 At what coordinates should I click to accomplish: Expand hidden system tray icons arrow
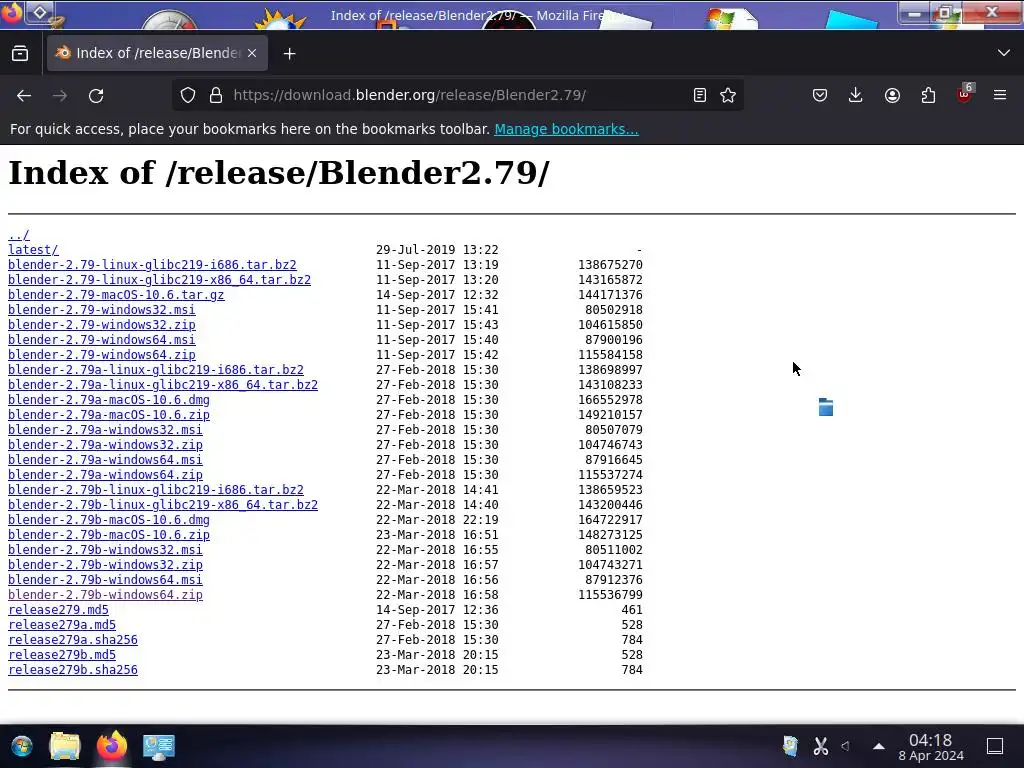pos(879,746)
